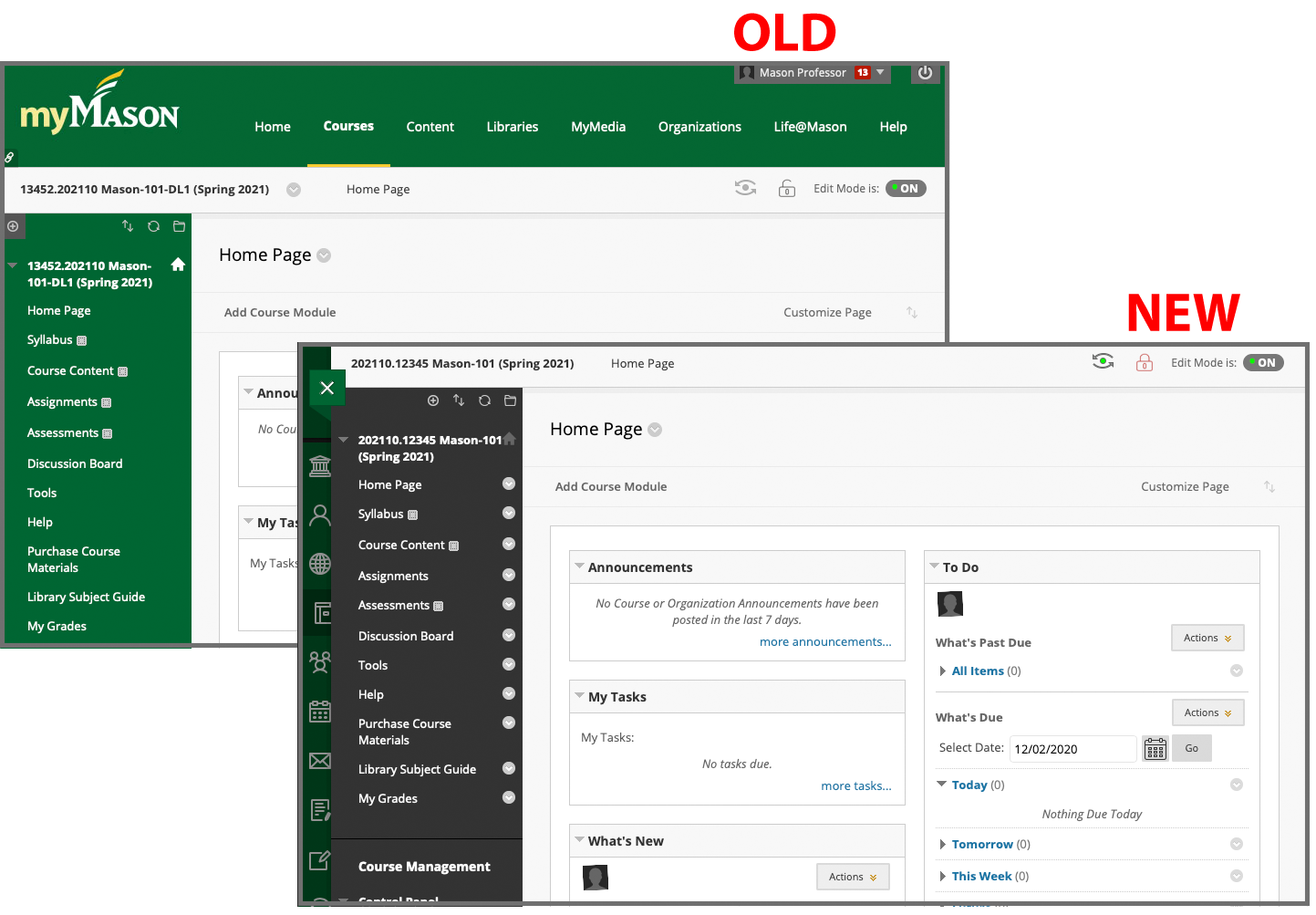Open MyMedia tab in old myMason nav
Screen dimensions: 1316x915
pos(598,127)
